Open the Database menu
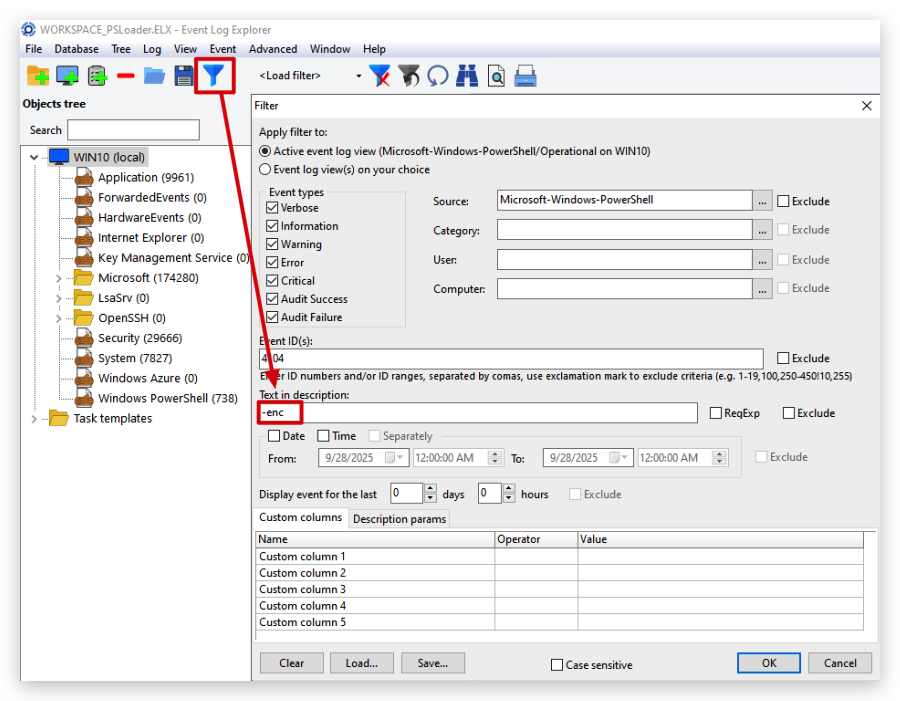Viewport: 900px width, 701px height. 76,49
